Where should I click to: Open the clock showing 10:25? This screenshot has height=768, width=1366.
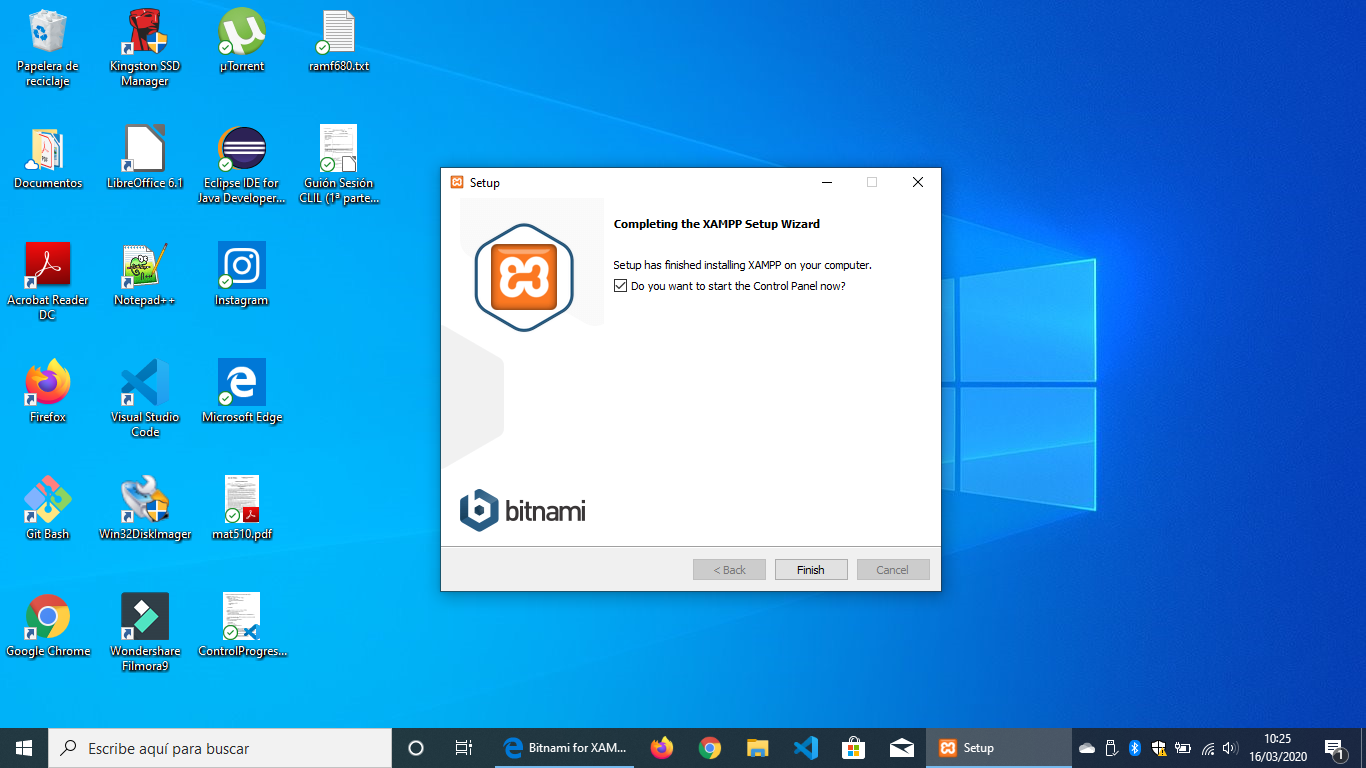(x=1278, y=748)
